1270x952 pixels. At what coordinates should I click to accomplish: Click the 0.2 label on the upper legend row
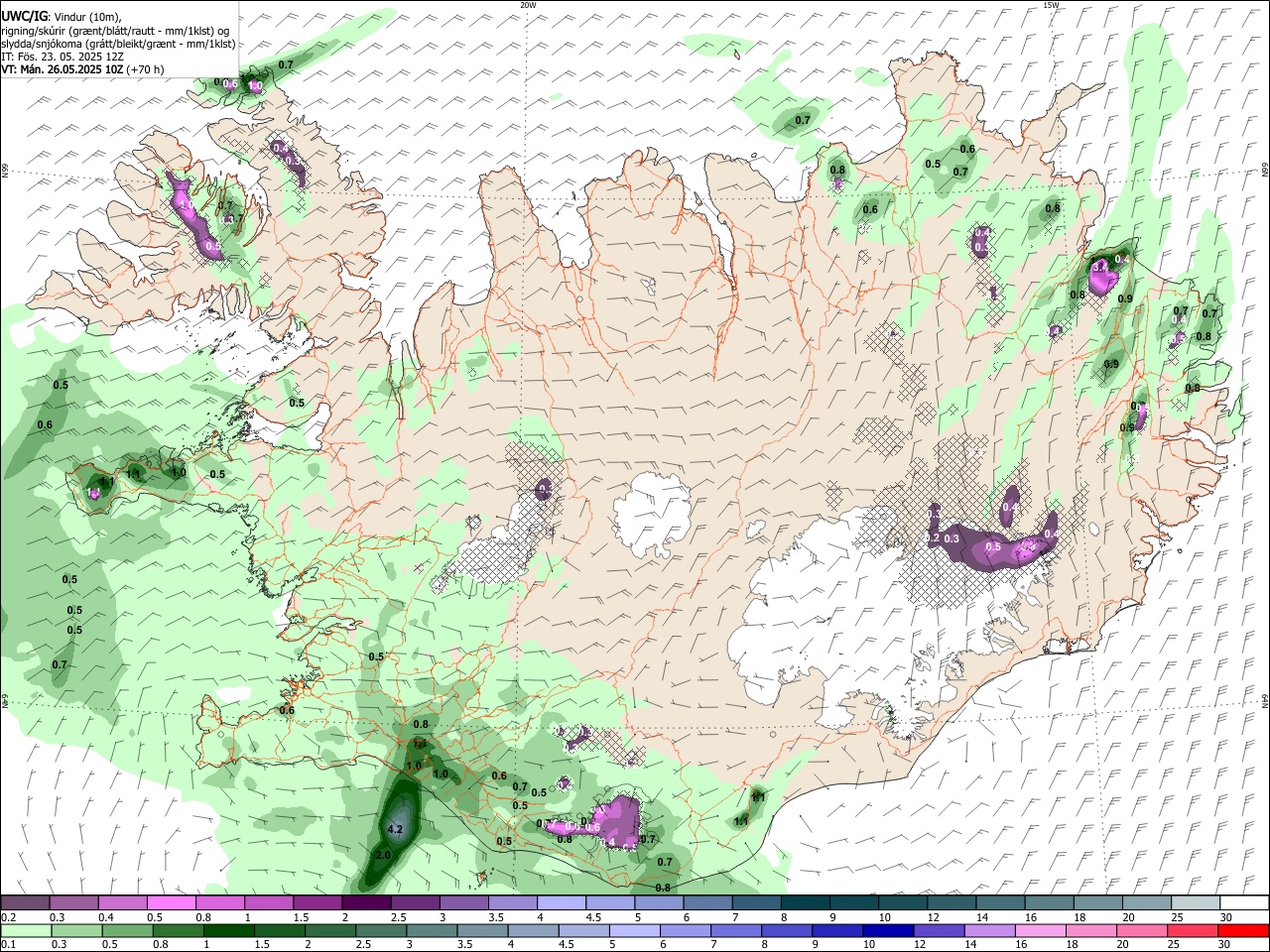(8, 917)
